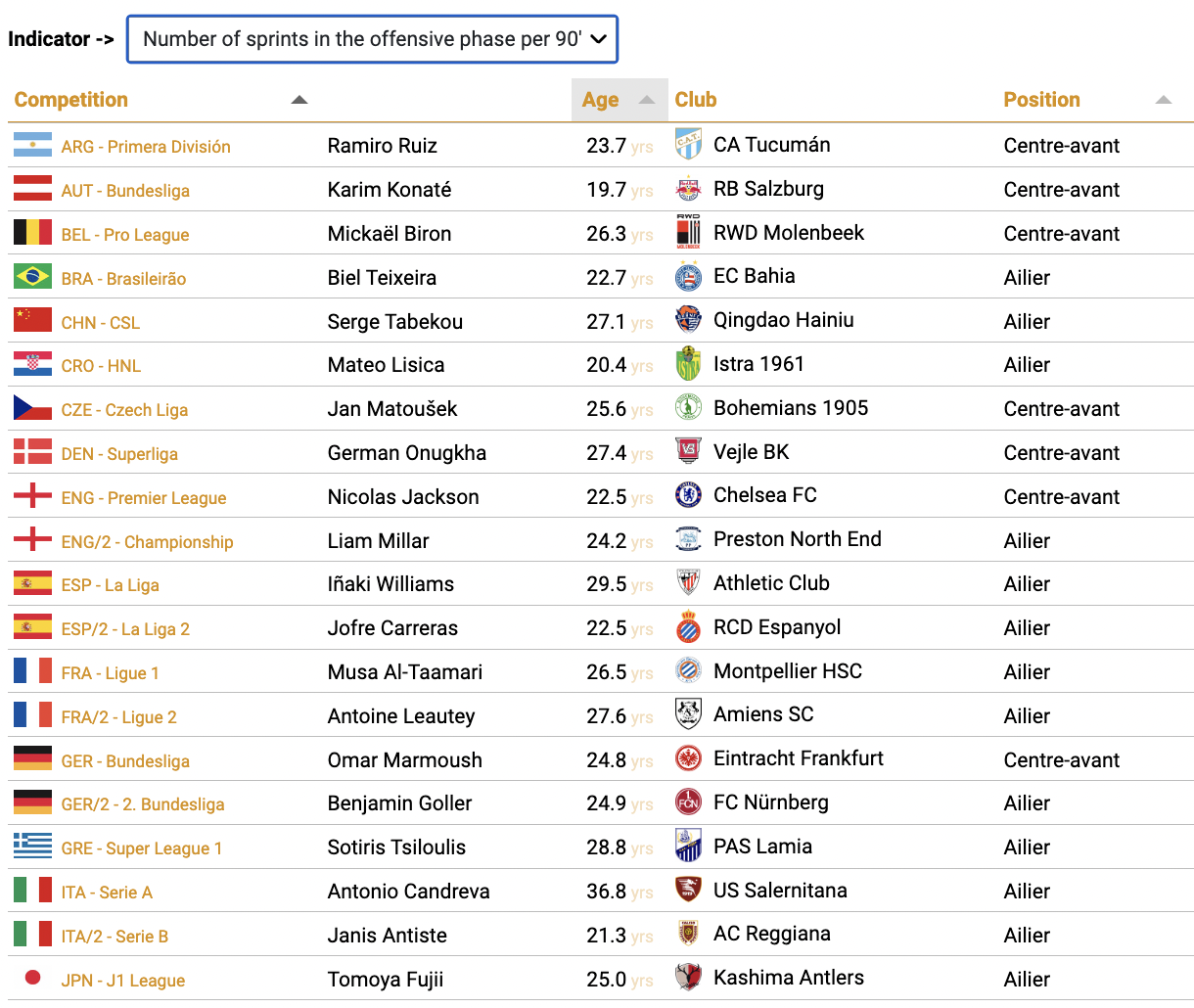Sort by the Competition column arrow
This screenshot has width=1194, height=1008.
point(299,100)
